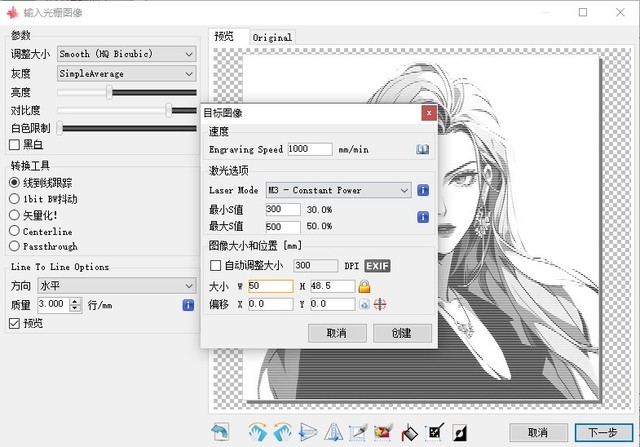Click 取消 at bottom of main window

(x=538, y=432)
